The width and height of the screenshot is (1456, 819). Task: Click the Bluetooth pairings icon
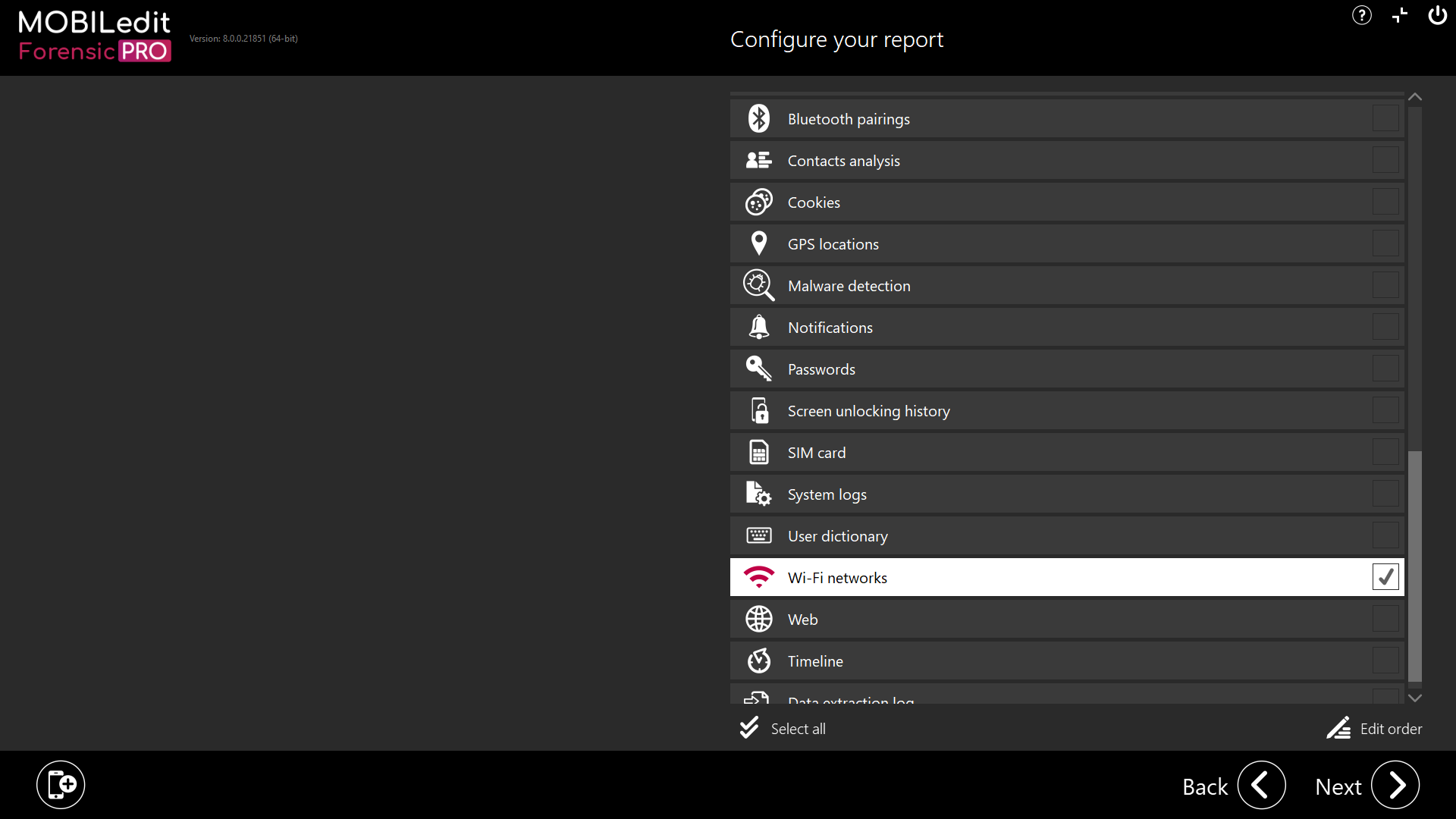[758, 119]
